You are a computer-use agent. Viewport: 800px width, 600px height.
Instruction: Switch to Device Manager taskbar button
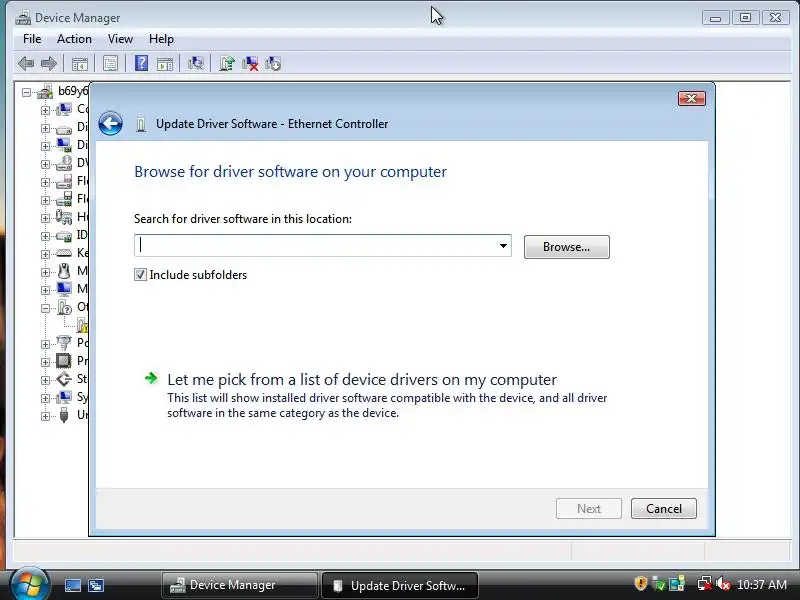(239, 585)
